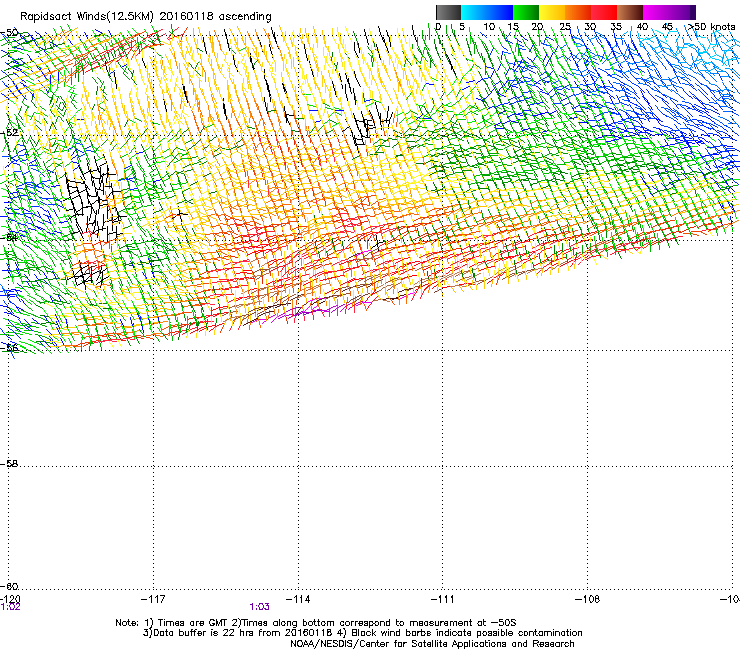The height and width of the screenshot is (650, 740).
Task: Click the 'Data buffer is 22 hrs' note
Action: (x=362, y=633)
